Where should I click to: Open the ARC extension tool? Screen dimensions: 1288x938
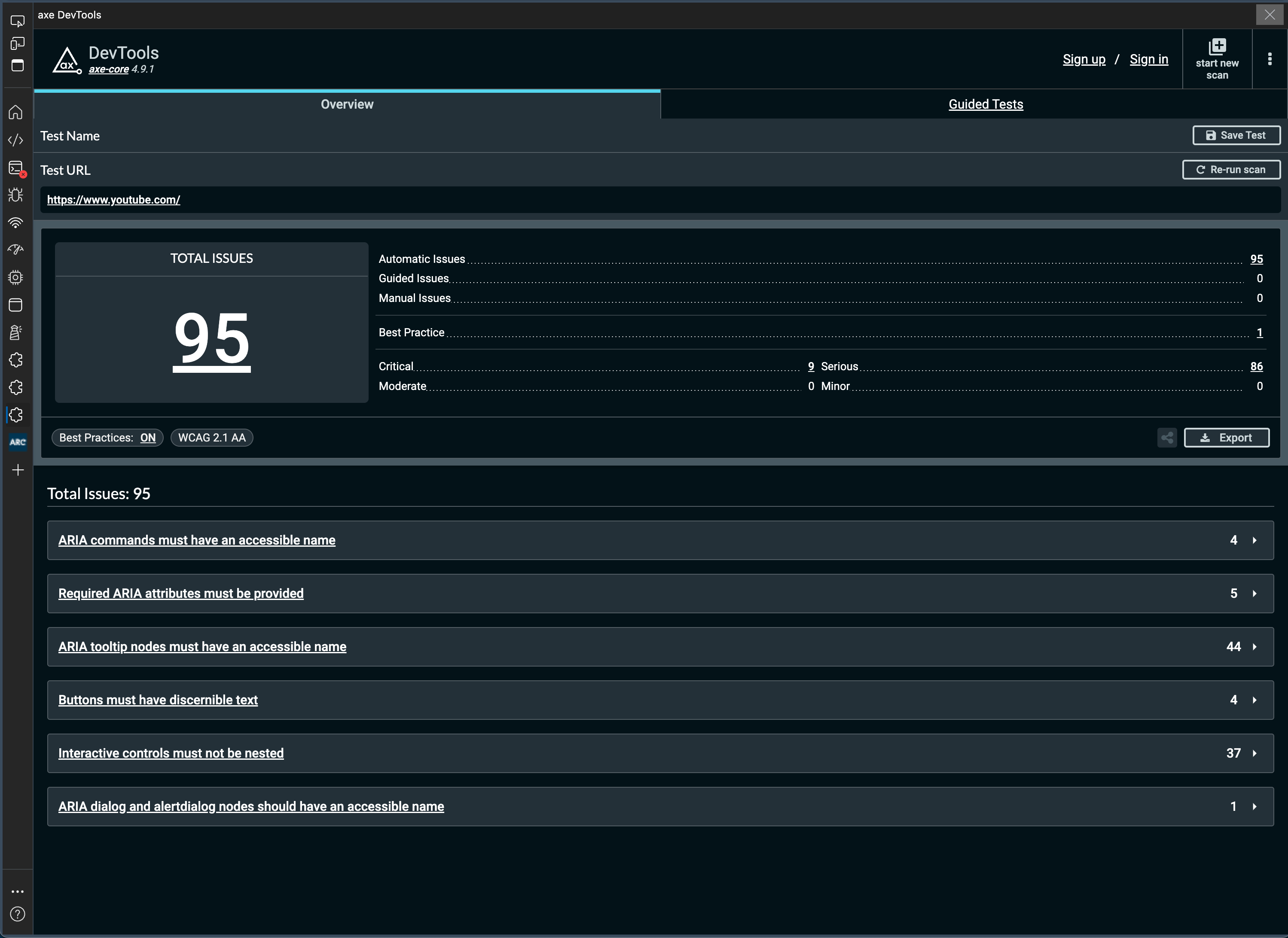(x=18, y=442)
